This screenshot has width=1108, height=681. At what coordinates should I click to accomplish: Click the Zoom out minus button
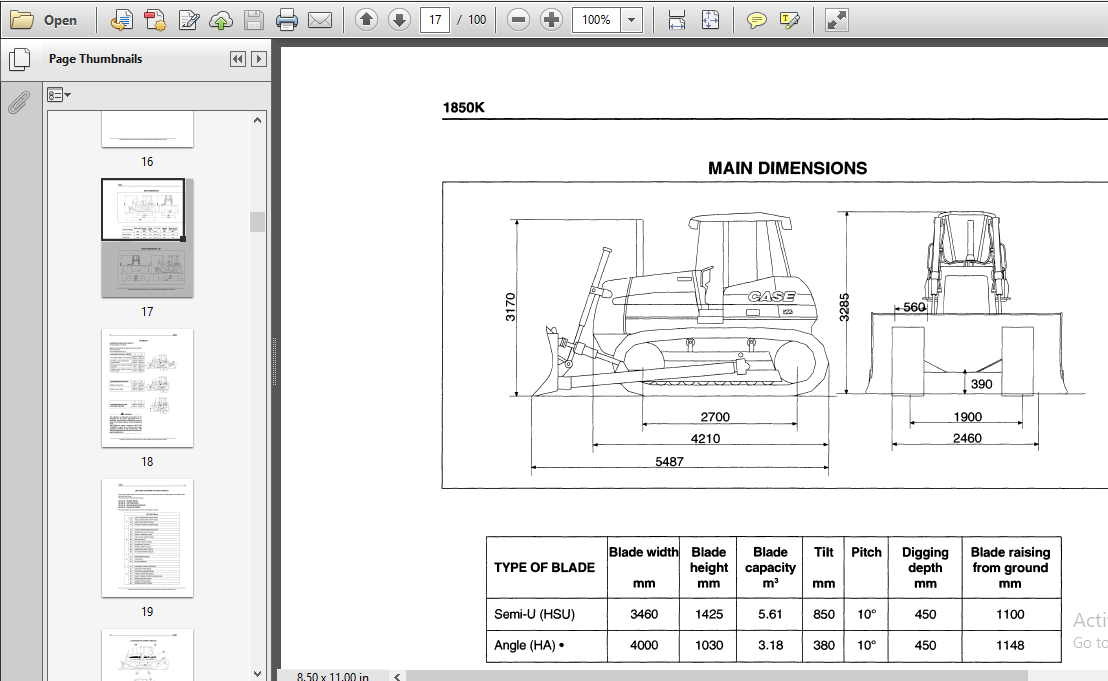(518, 20)
